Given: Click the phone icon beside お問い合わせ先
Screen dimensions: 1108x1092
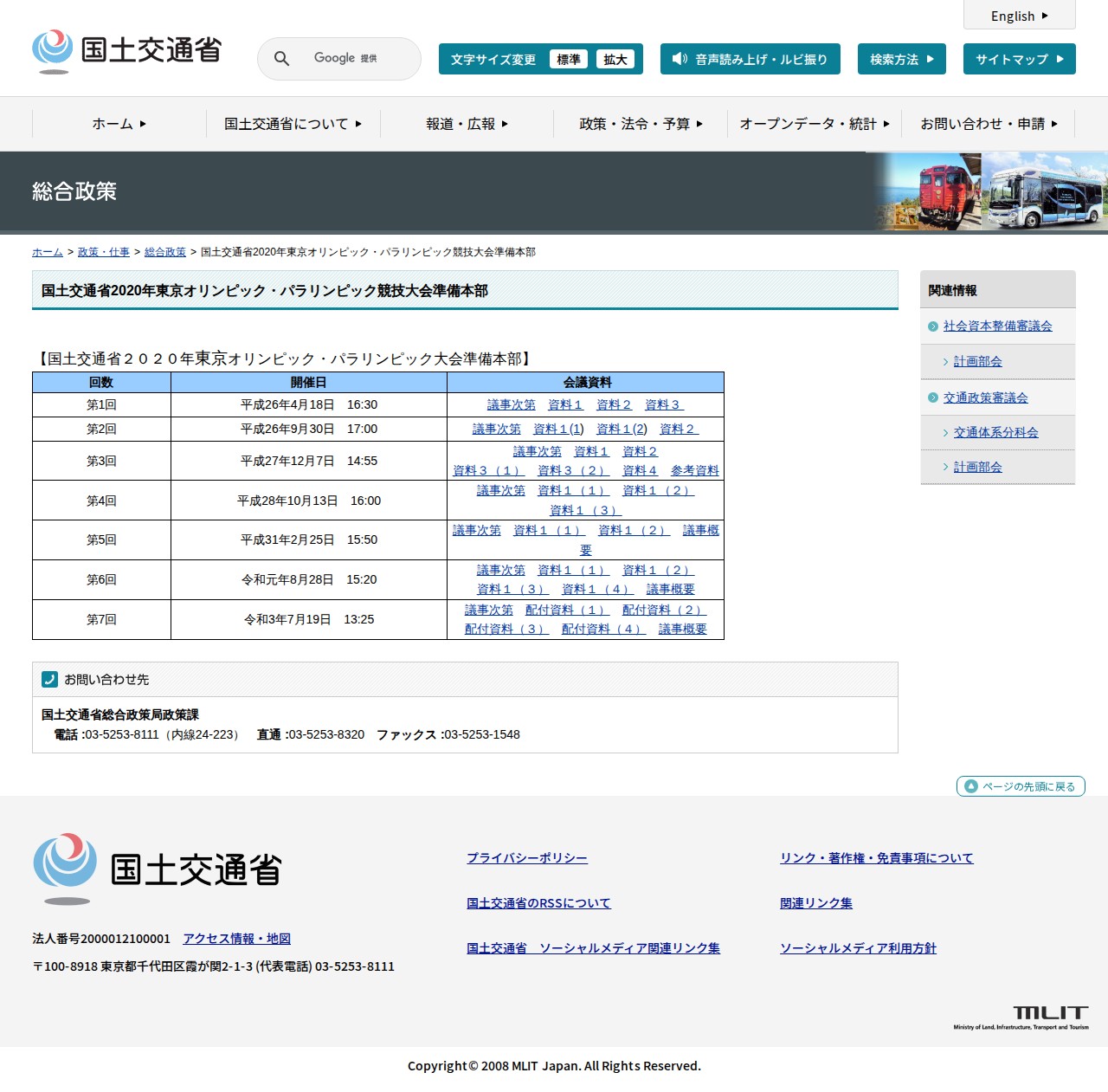Looking at the screenshot, I should tap(49, 680).
